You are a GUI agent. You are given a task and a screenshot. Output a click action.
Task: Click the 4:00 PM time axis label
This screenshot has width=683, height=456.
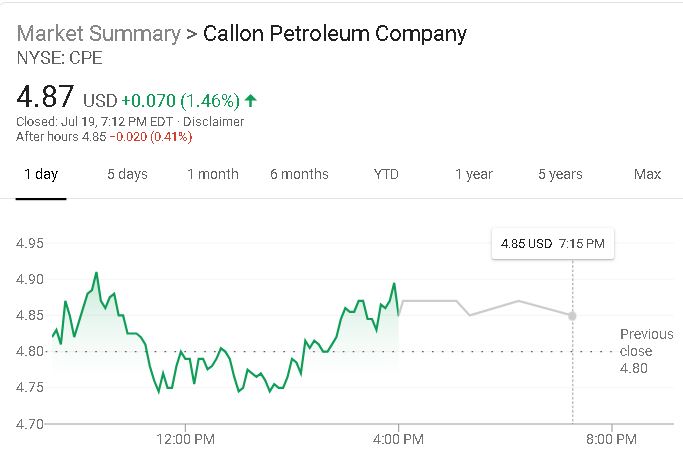point(399,438)
